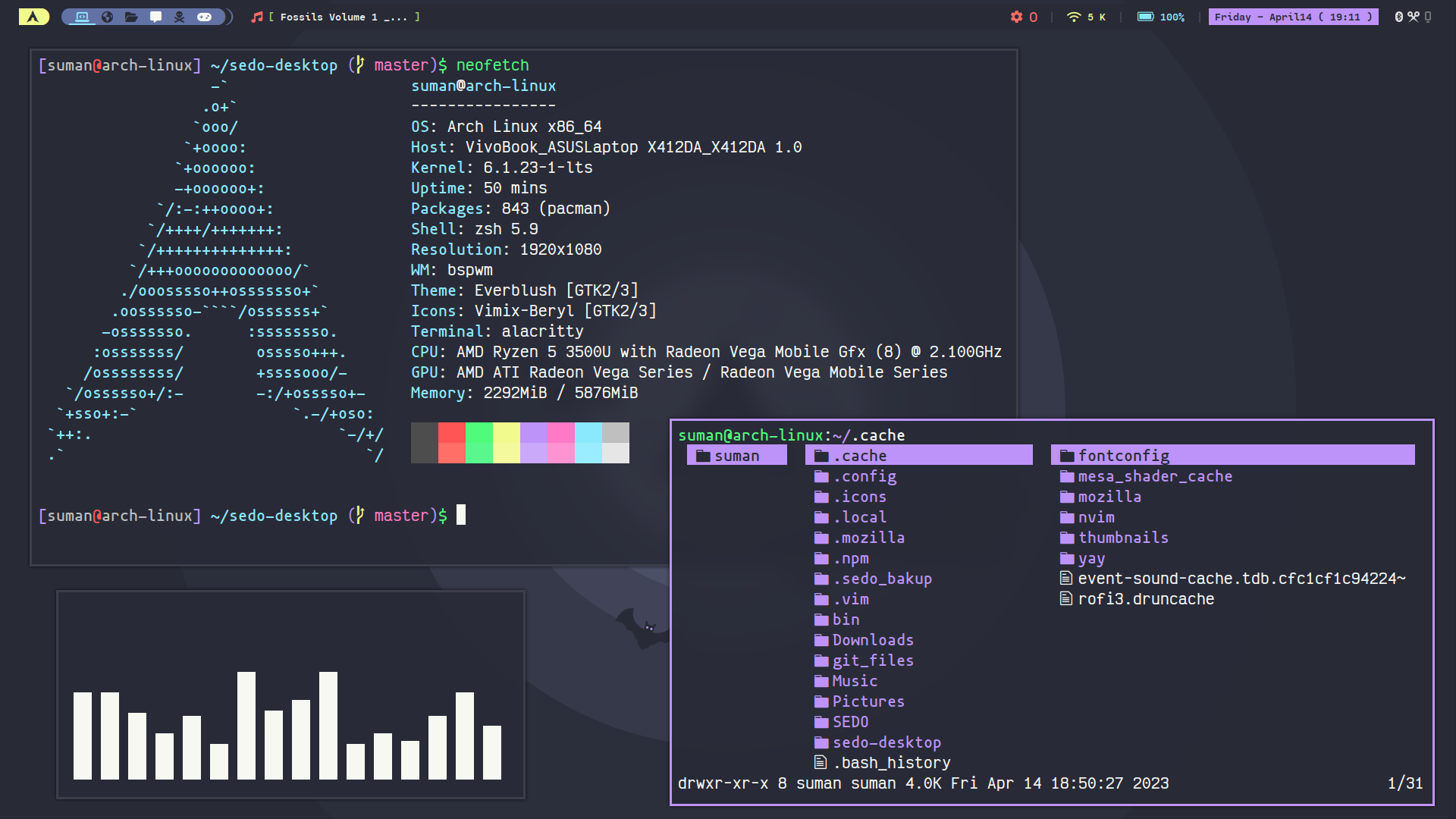Toggle the bluetooth tray icon
The image size is (1456, 819).
click(1399, 17)
